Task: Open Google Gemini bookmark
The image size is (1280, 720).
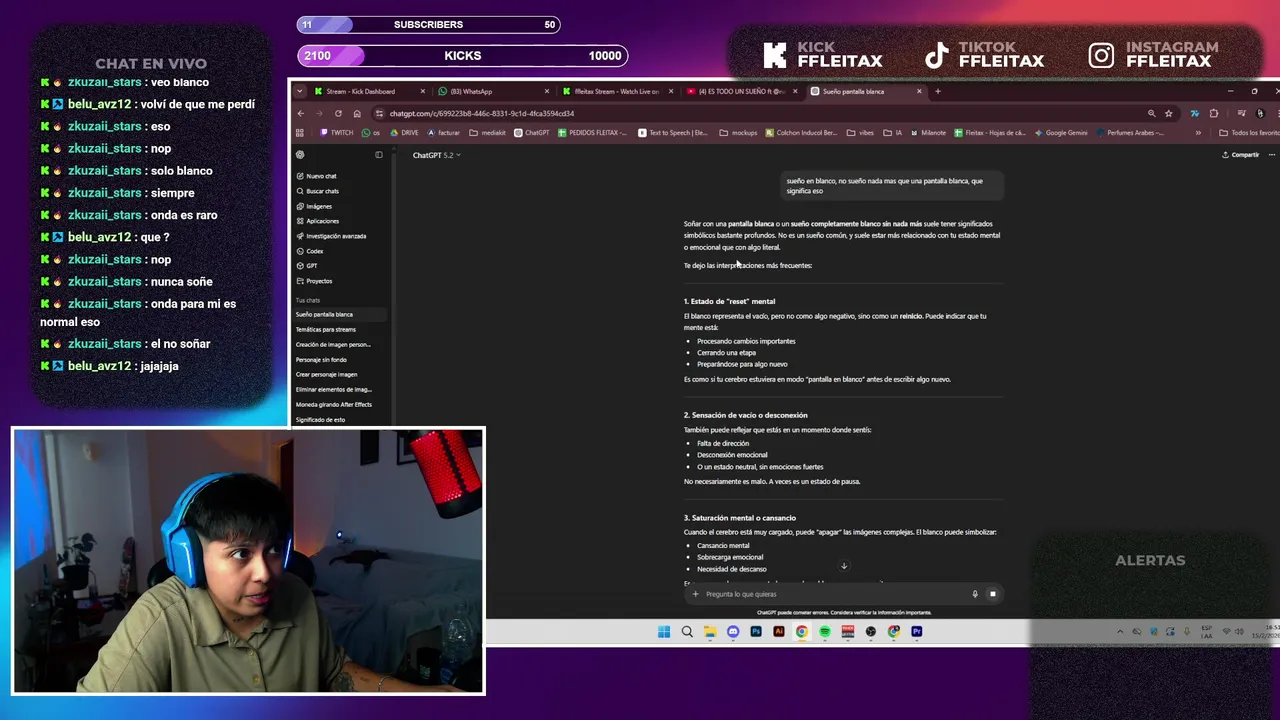Action: (1061, 132)
